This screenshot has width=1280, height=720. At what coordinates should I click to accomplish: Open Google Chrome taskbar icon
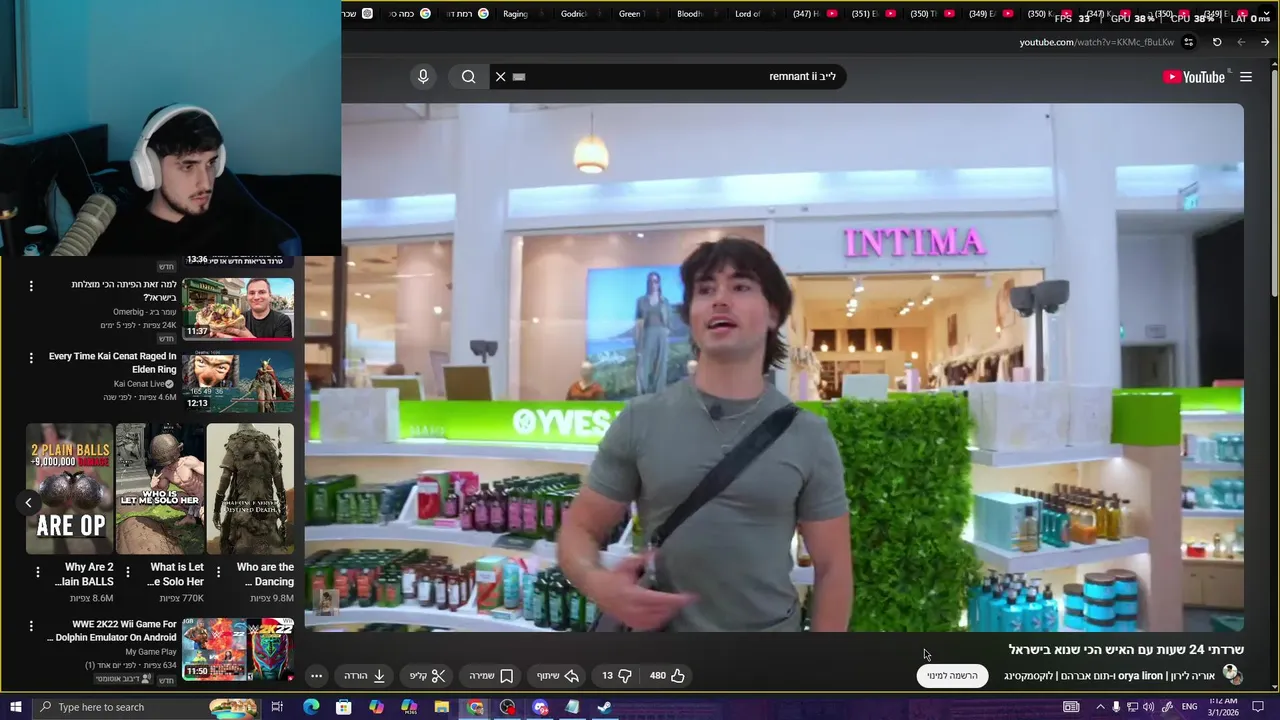[x=475, y=707]
